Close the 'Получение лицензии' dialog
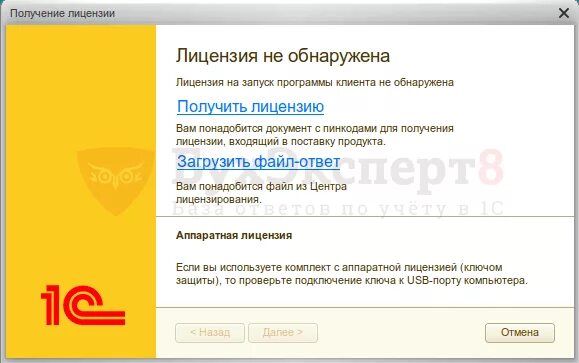Viewport: 579px width, 363px height. 564,13
